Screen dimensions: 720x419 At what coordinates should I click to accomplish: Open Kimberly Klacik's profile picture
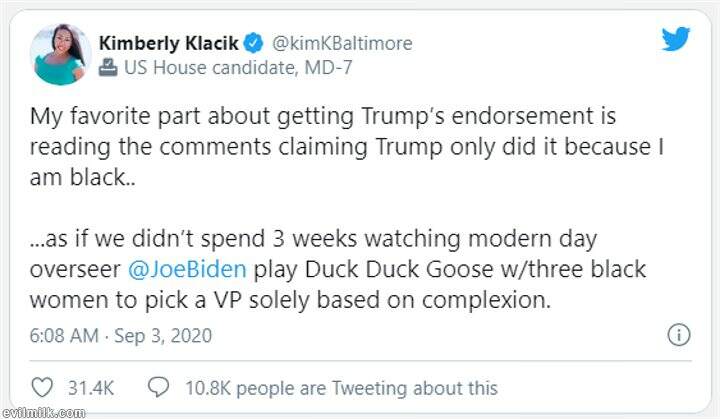(62, 54)
